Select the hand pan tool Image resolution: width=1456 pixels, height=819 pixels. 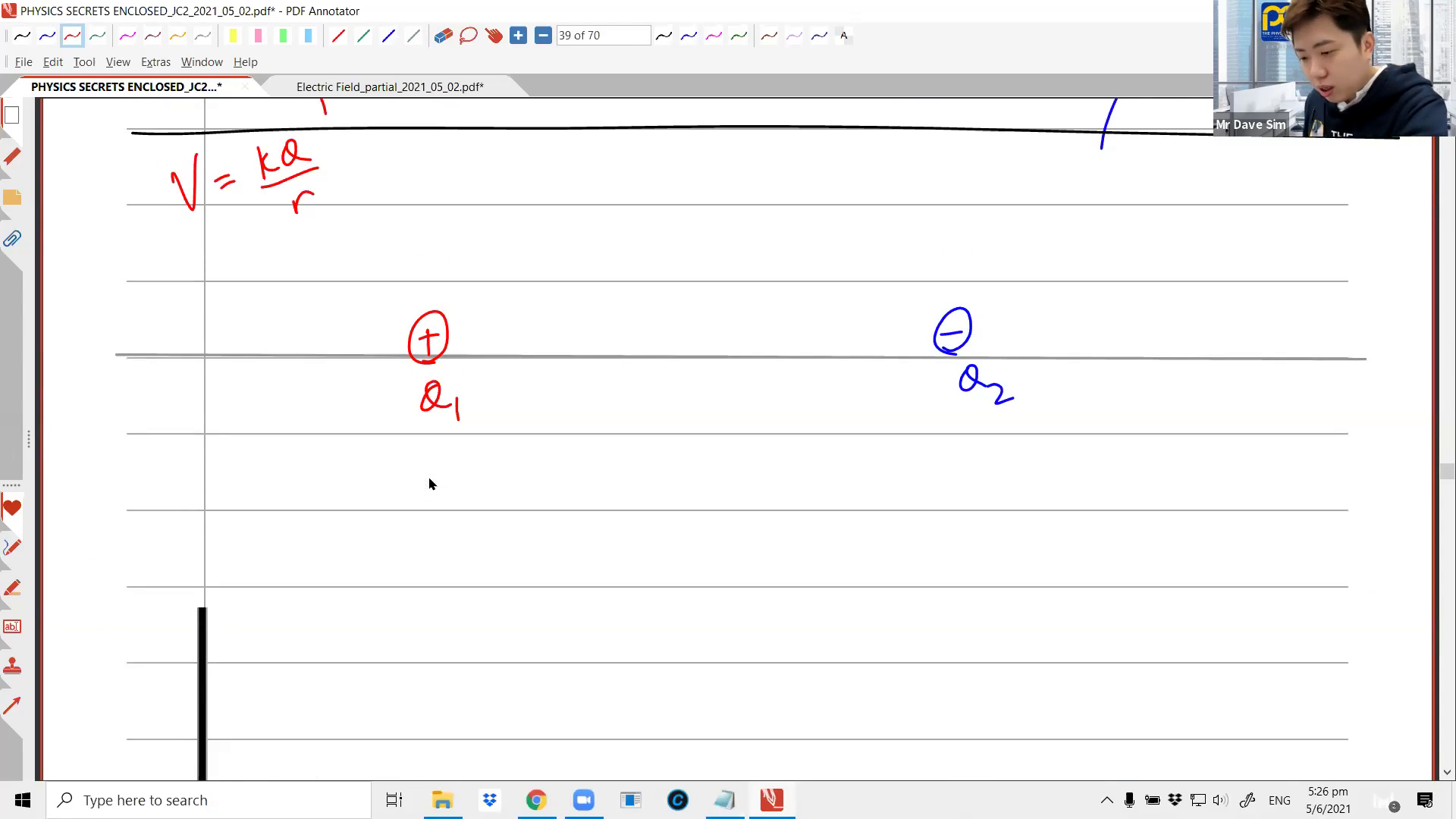(494, 35)
